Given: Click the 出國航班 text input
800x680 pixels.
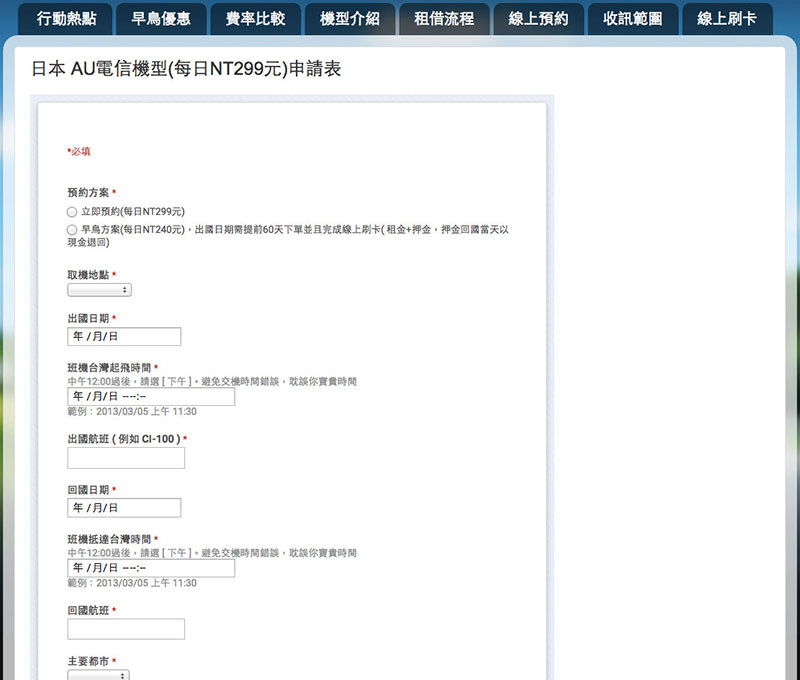Looking at the screenshot, I should click(x=126, y=458).
